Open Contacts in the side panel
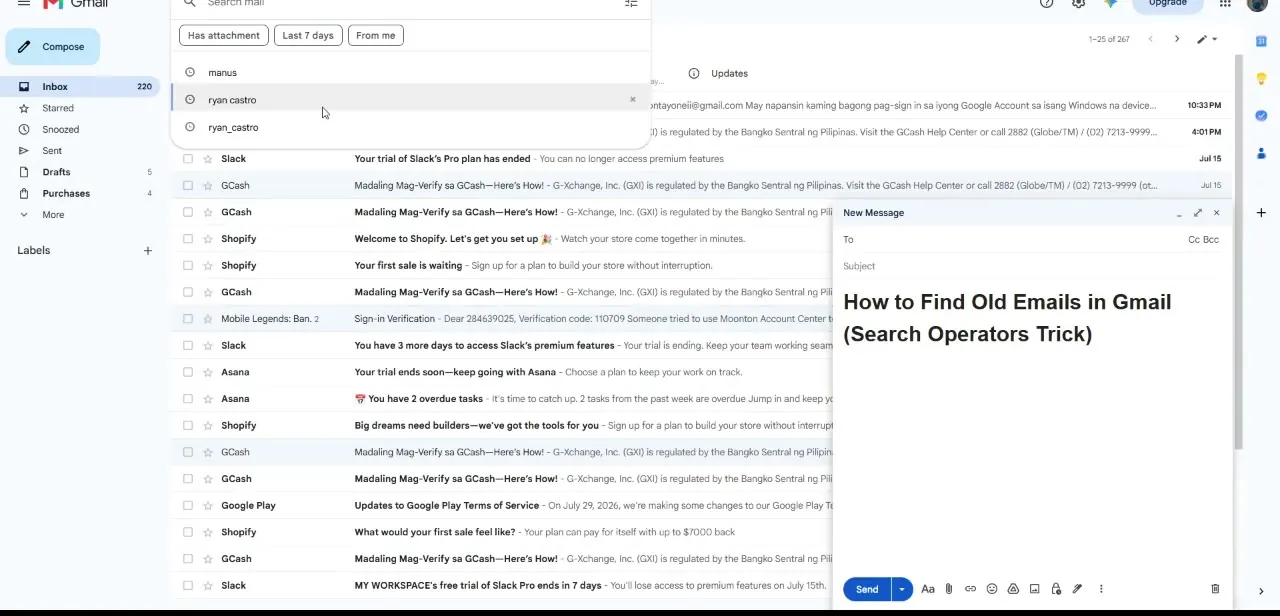The width and height of the screenshot is (1280, 616). pos(1261,154)
